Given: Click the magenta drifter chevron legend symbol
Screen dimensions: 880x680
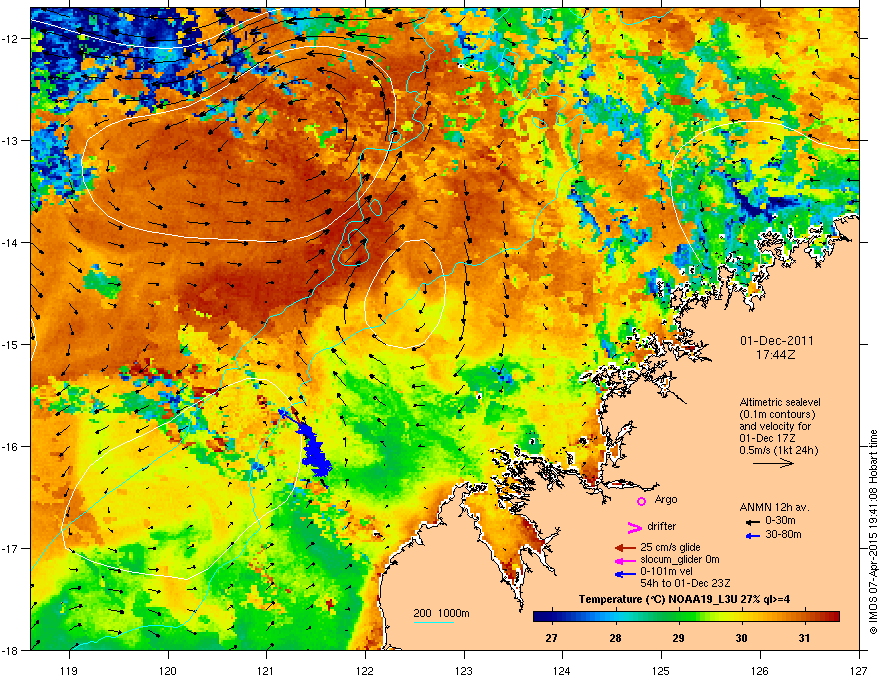Looking at the screenshot, I should pos(634,527).
